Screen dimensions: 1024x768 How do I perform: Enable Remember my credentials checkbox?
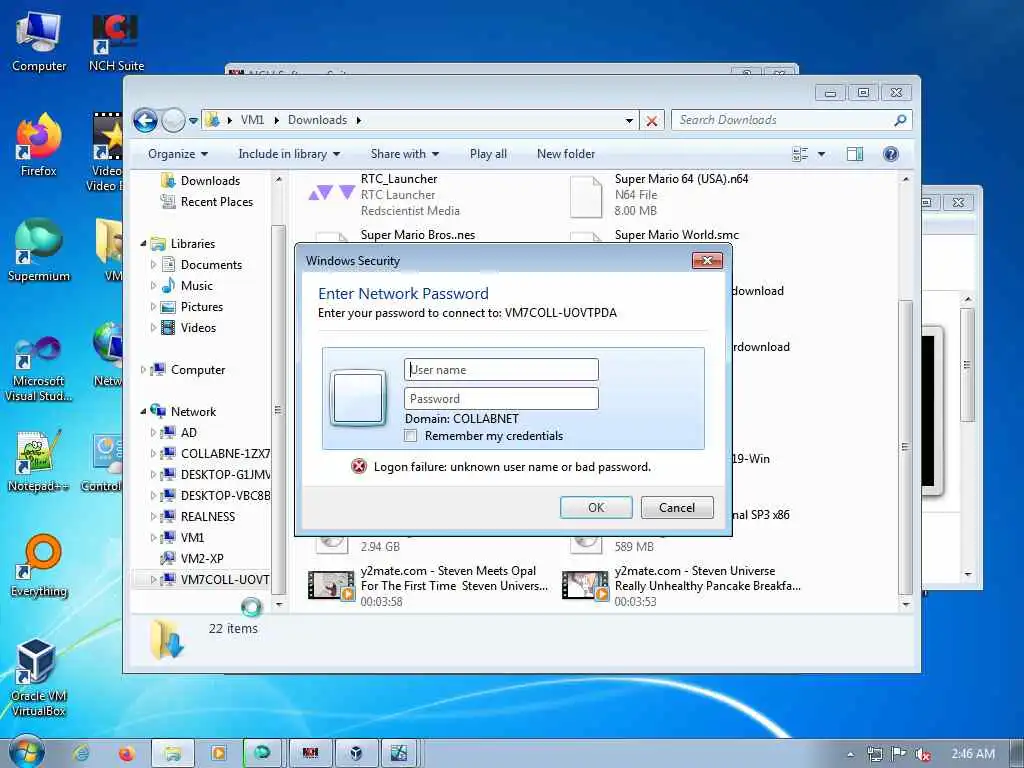pos(411,436)
